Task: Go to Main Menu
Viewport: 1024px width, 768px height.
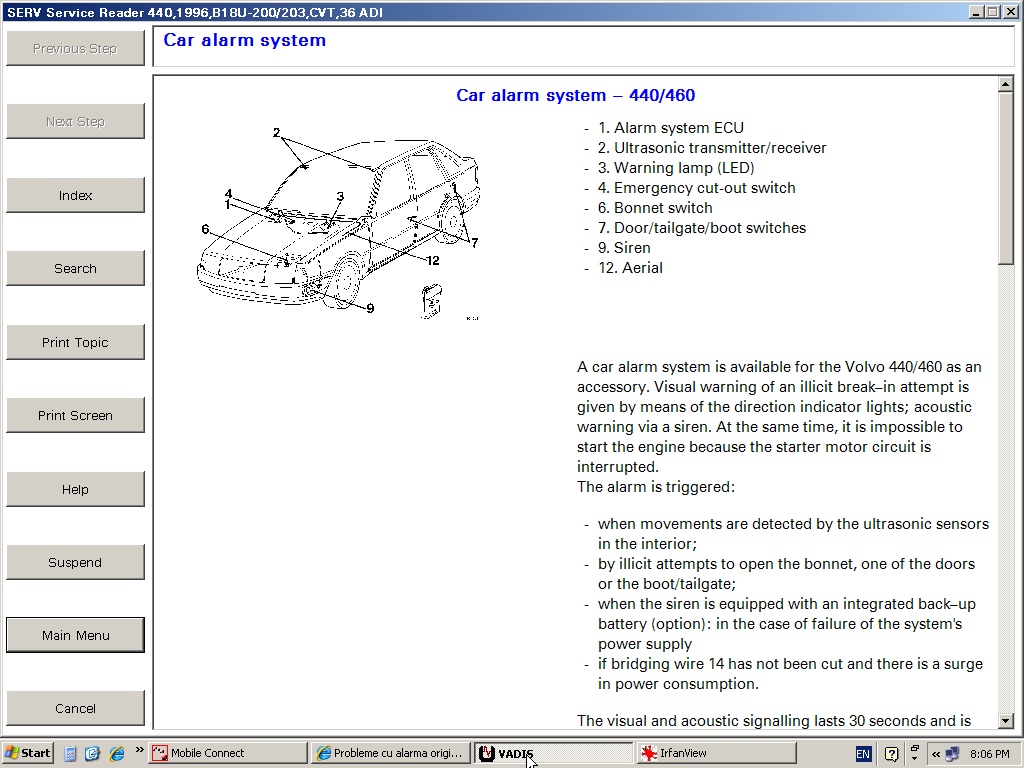Action: 75,635
